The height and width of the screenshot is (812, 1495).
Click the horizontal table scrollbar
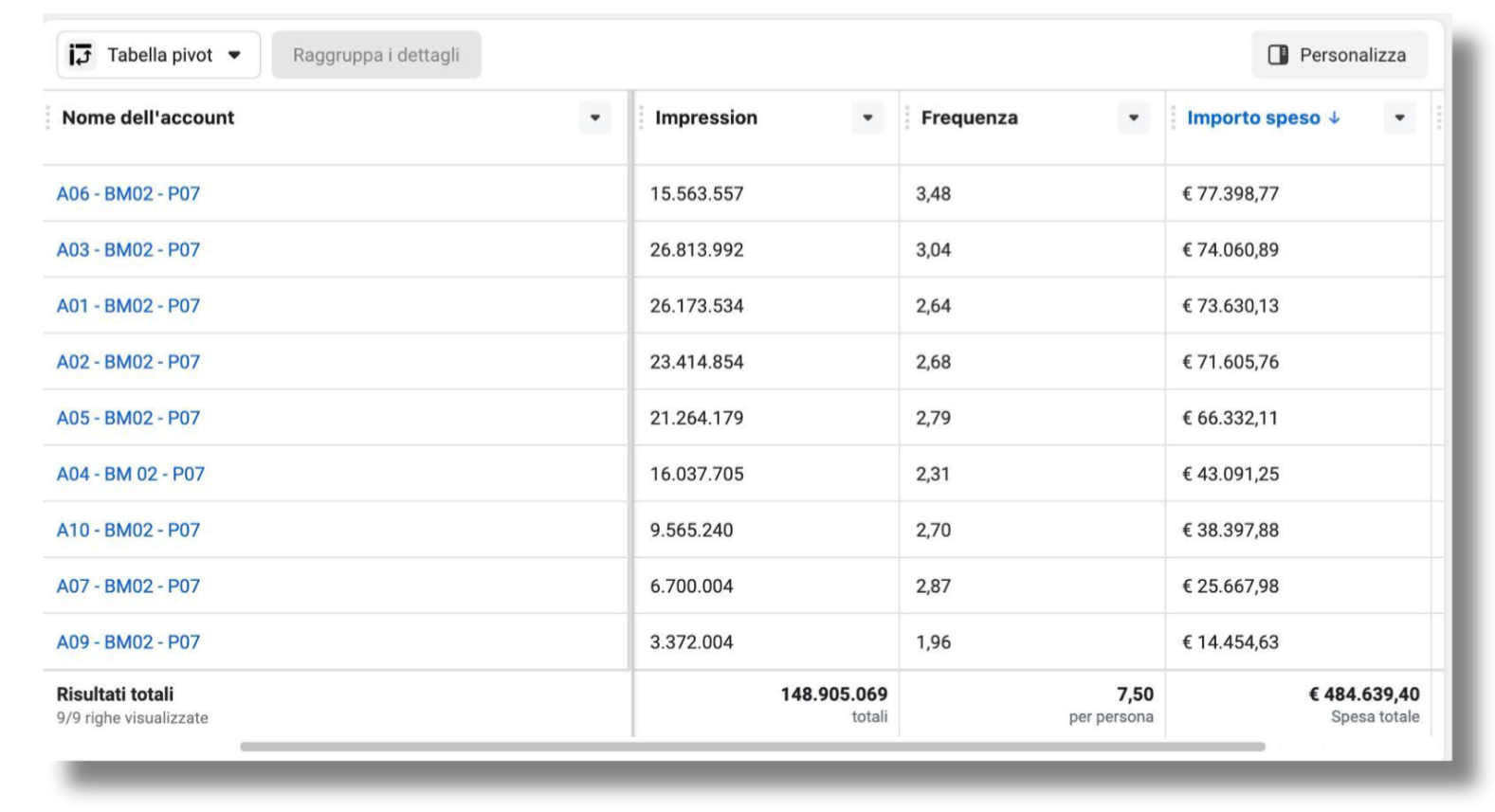click(752, 747)
